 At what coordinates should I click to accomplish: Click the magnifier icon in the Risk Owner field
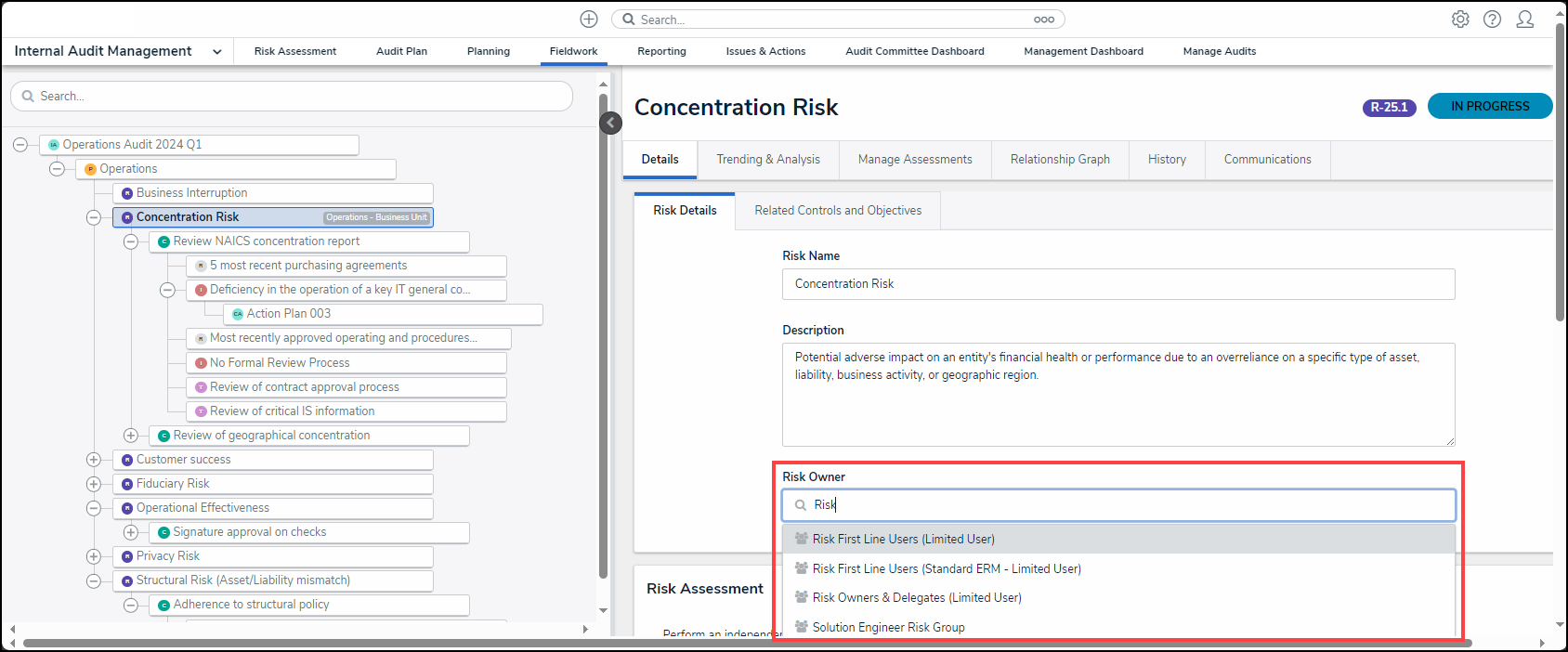(801, 505)
